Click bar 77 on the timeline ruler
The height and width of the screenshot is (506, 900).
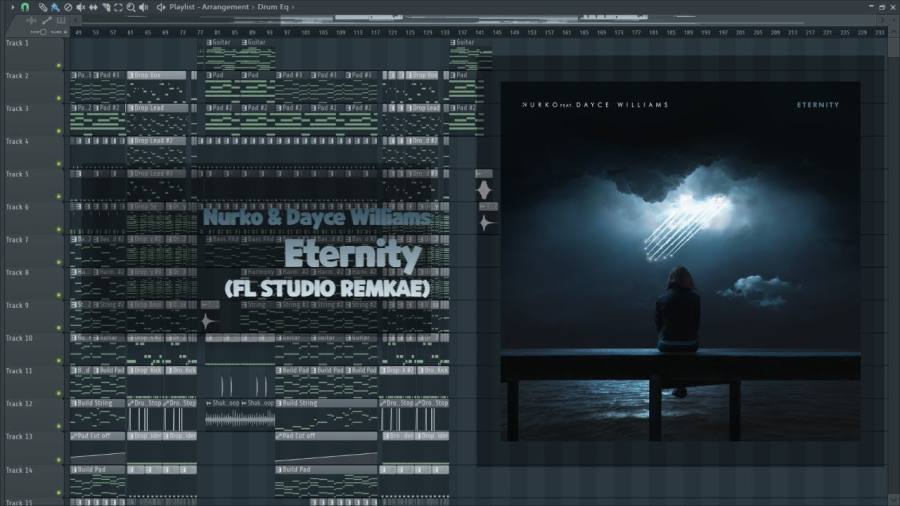200,33
